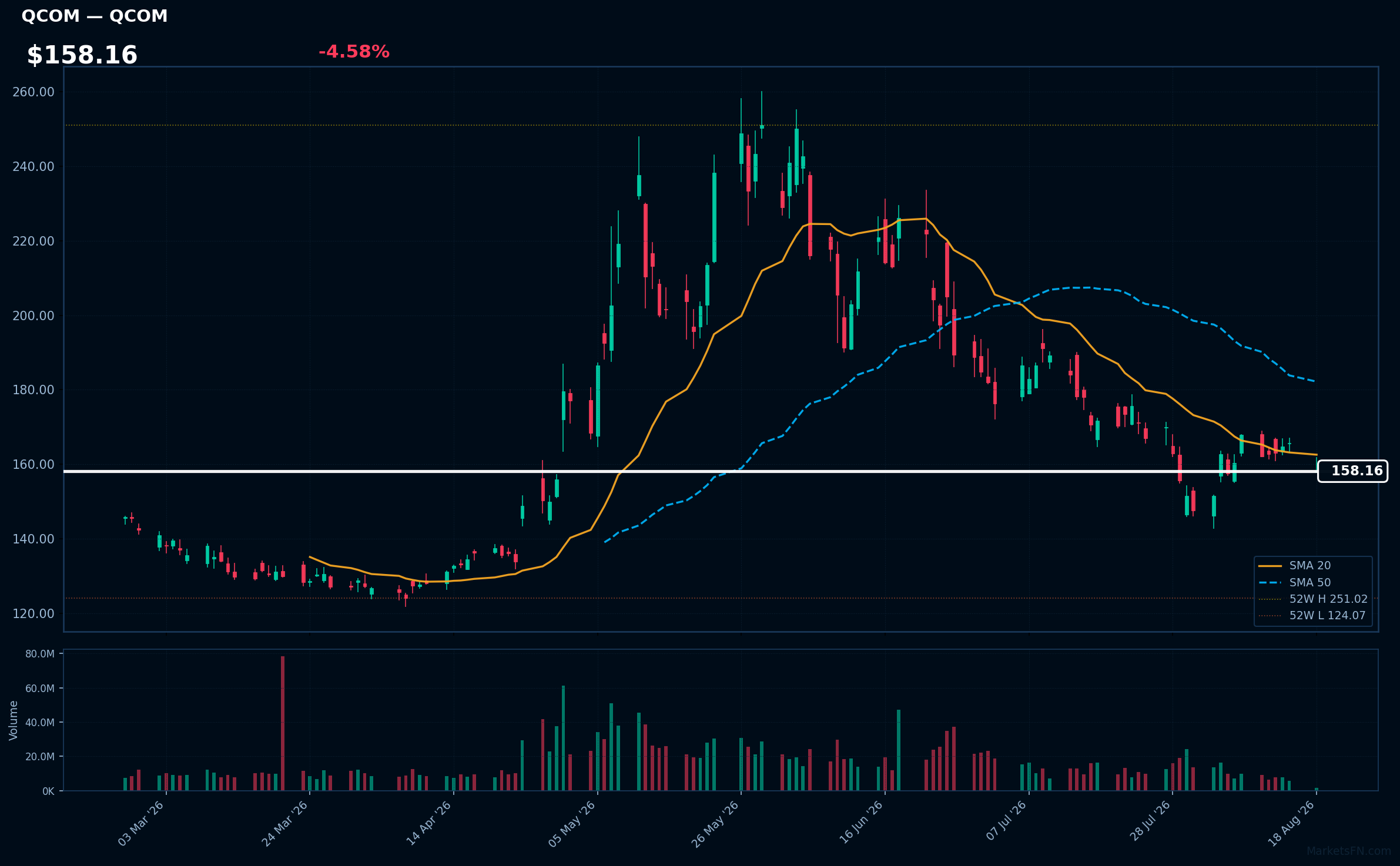Click the 40.0M volume axis label
1400x866 pixels.
(x=40, y=723)
